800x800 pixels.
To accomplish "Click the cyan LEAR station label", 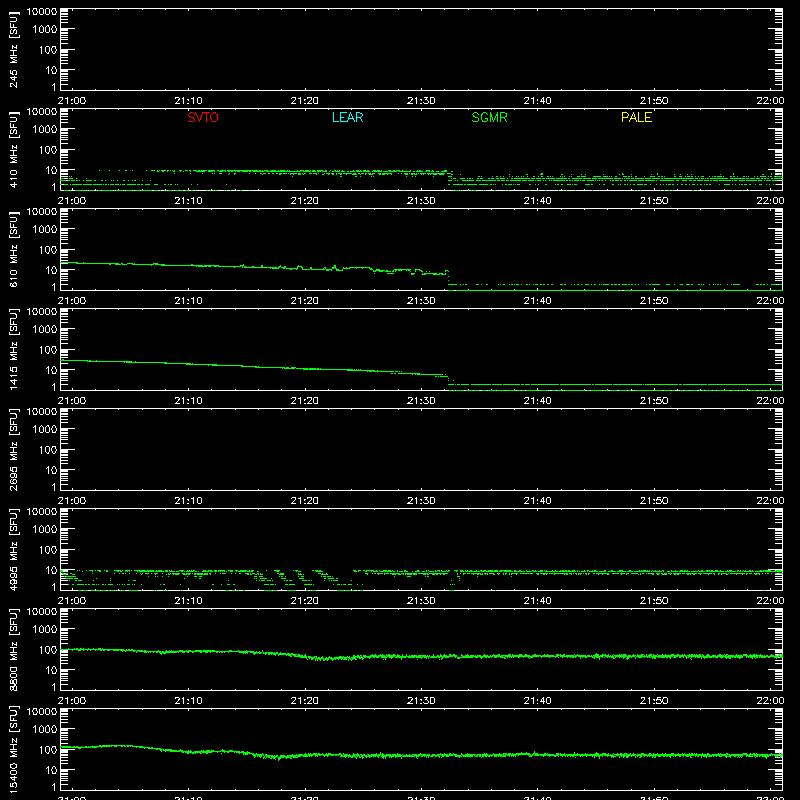I will tap(347, 117).
